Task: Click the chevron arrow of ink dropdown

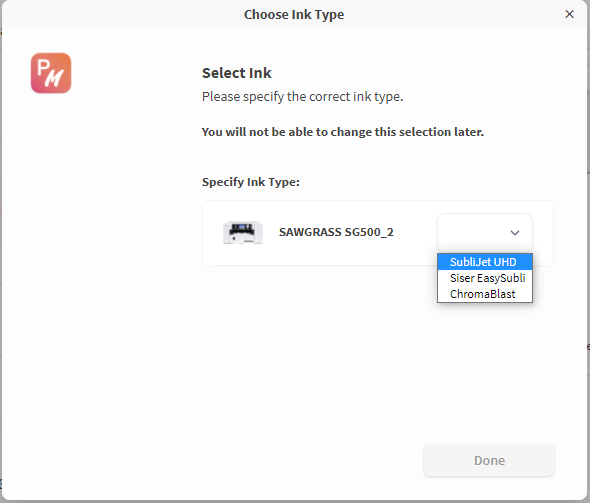Action: pyautogui.click(x=515, y=233)
